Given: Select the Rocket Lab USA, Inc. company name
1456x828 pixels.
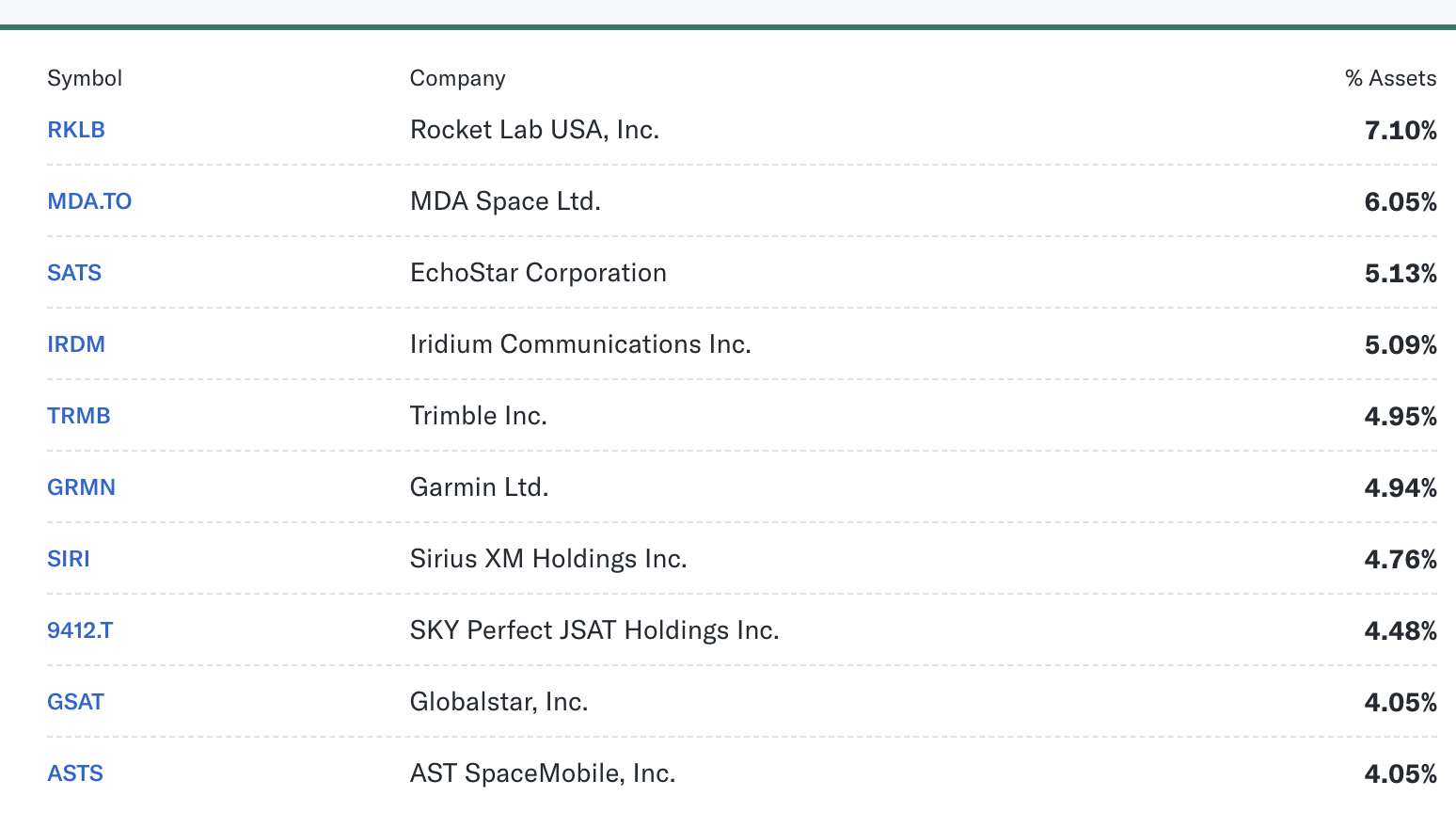Looking at the screenshot, I should point(535,130).
